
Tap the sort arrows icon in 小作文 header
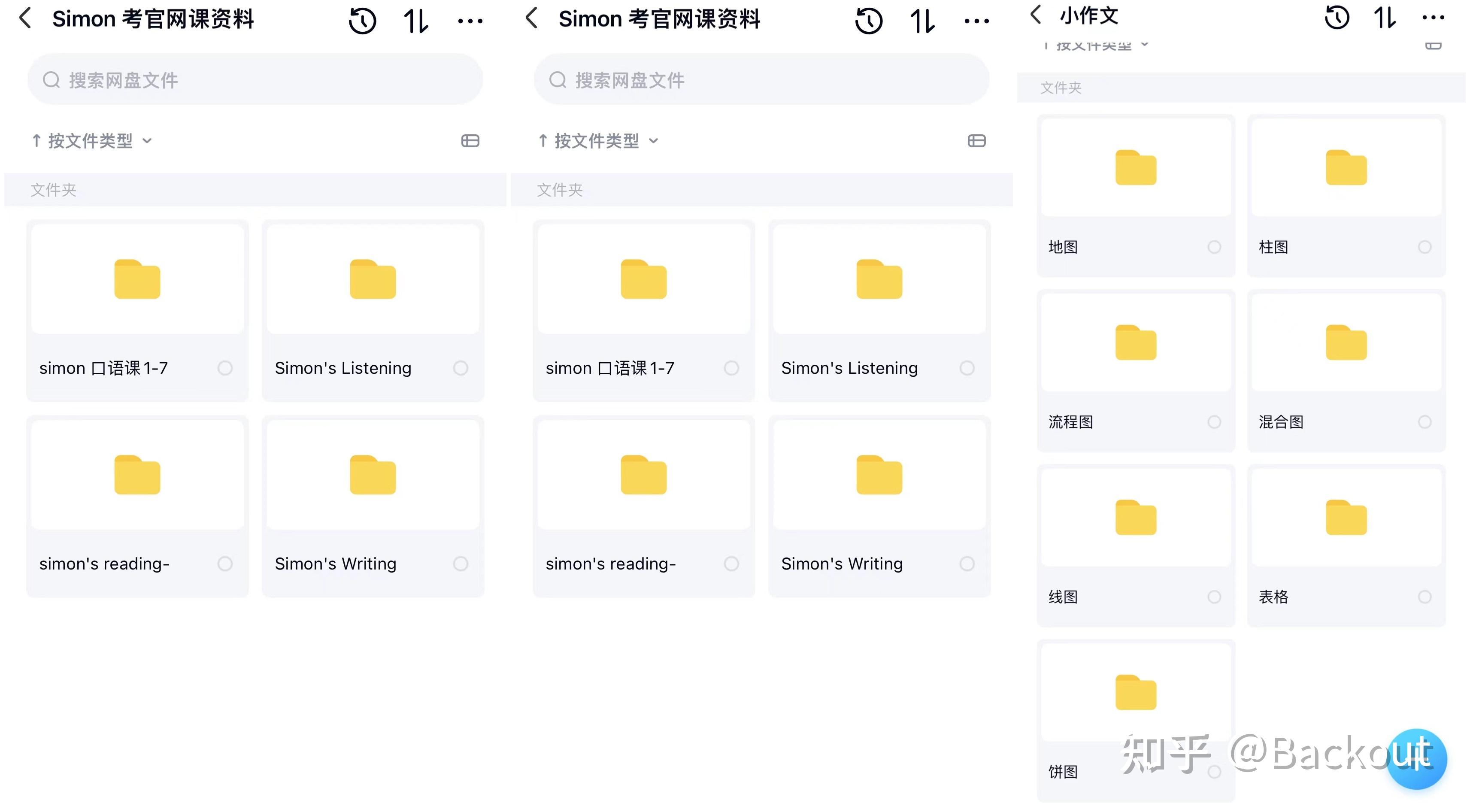coord(1385,17)
